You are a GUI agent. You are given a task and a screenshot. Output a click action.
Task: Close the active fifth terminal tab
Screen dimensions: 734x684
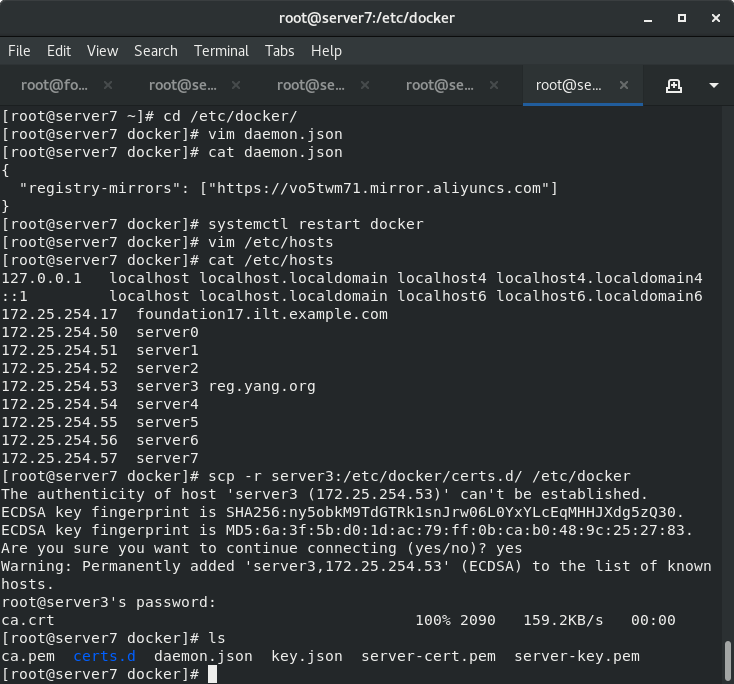click(624, 85)
